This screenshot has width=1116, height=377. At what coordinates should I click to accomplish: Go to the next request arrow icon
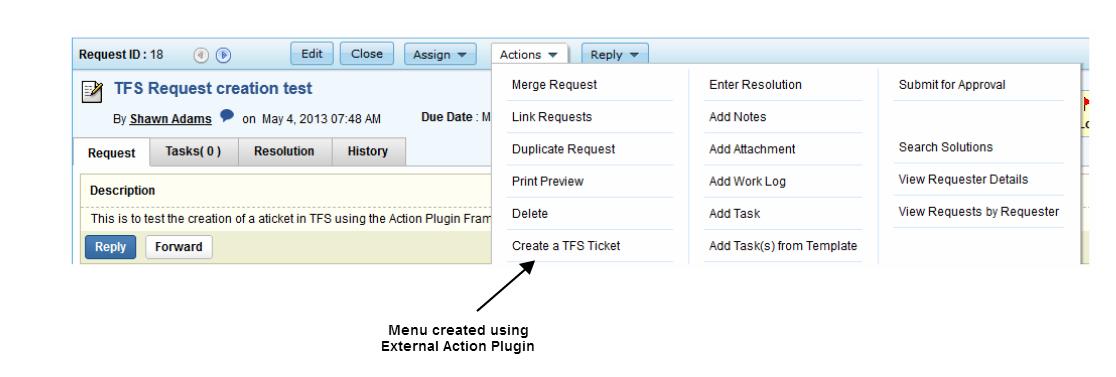point(223,55)
